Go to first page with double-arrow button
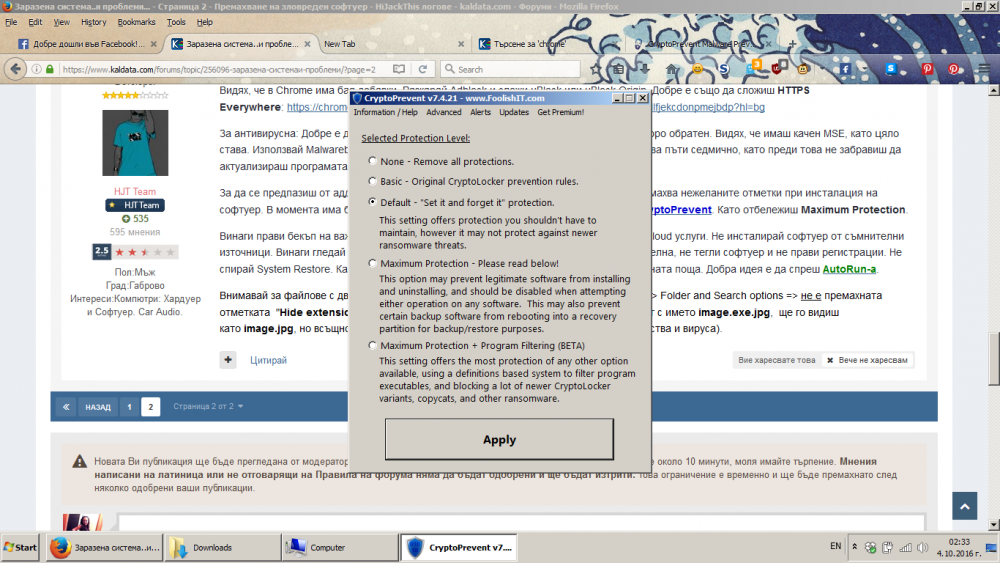This screenshot has height=563, width=1000. pyautogui.click(x=66, y=406)
